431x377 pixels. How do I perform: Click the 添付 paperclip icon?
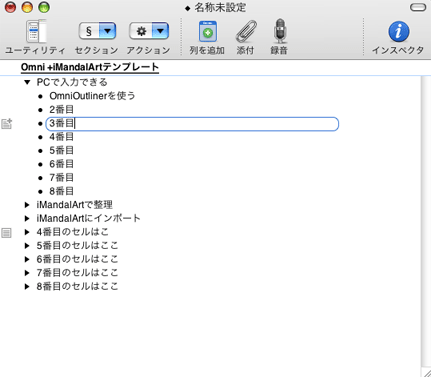point(246,31)
